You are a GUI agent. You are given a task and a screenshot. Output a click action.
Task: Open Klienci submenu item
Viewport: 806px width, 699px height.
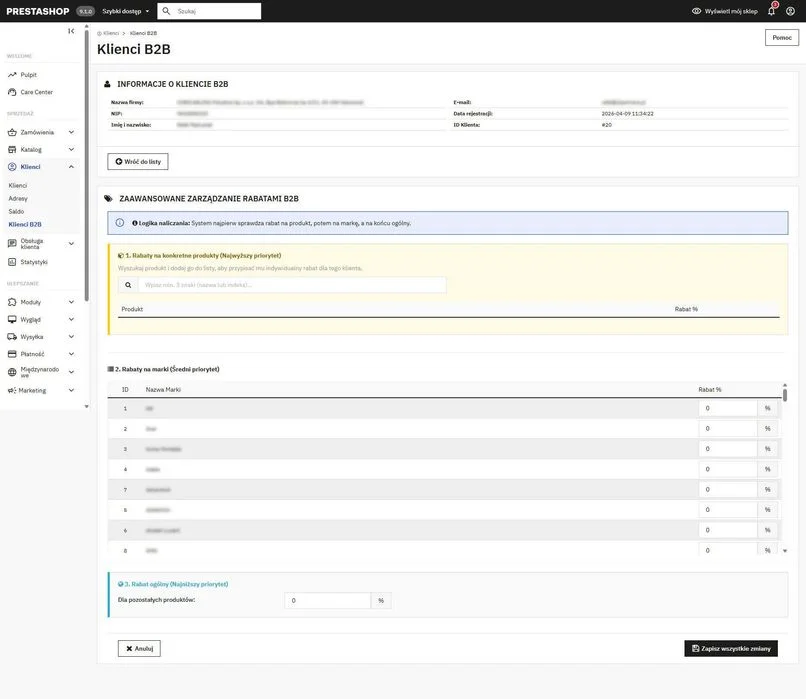(17, 186)
